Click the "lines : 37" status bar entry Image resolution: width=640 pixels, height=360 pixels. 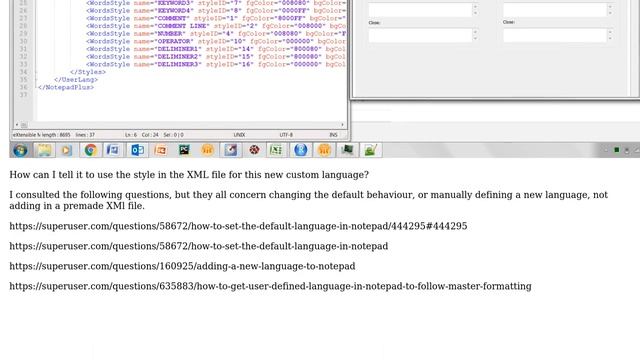(85, 135)
